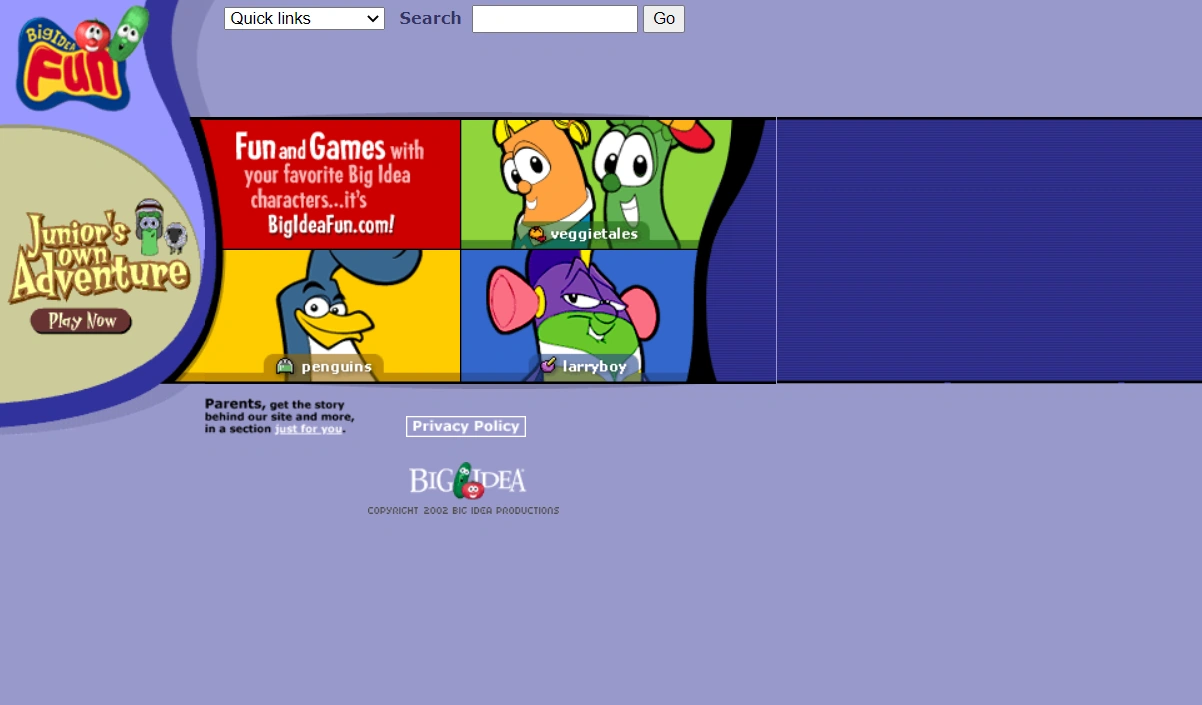This screenshot has width=1202, height=705.
Task: Follow the just for you parents link
Action: click(309, 429)
